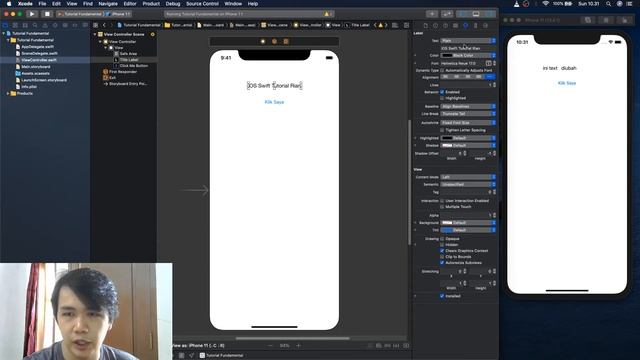Enable Tighten Letter Spacing checkbox
Screen dimensions: 640x360
[442, 130]
